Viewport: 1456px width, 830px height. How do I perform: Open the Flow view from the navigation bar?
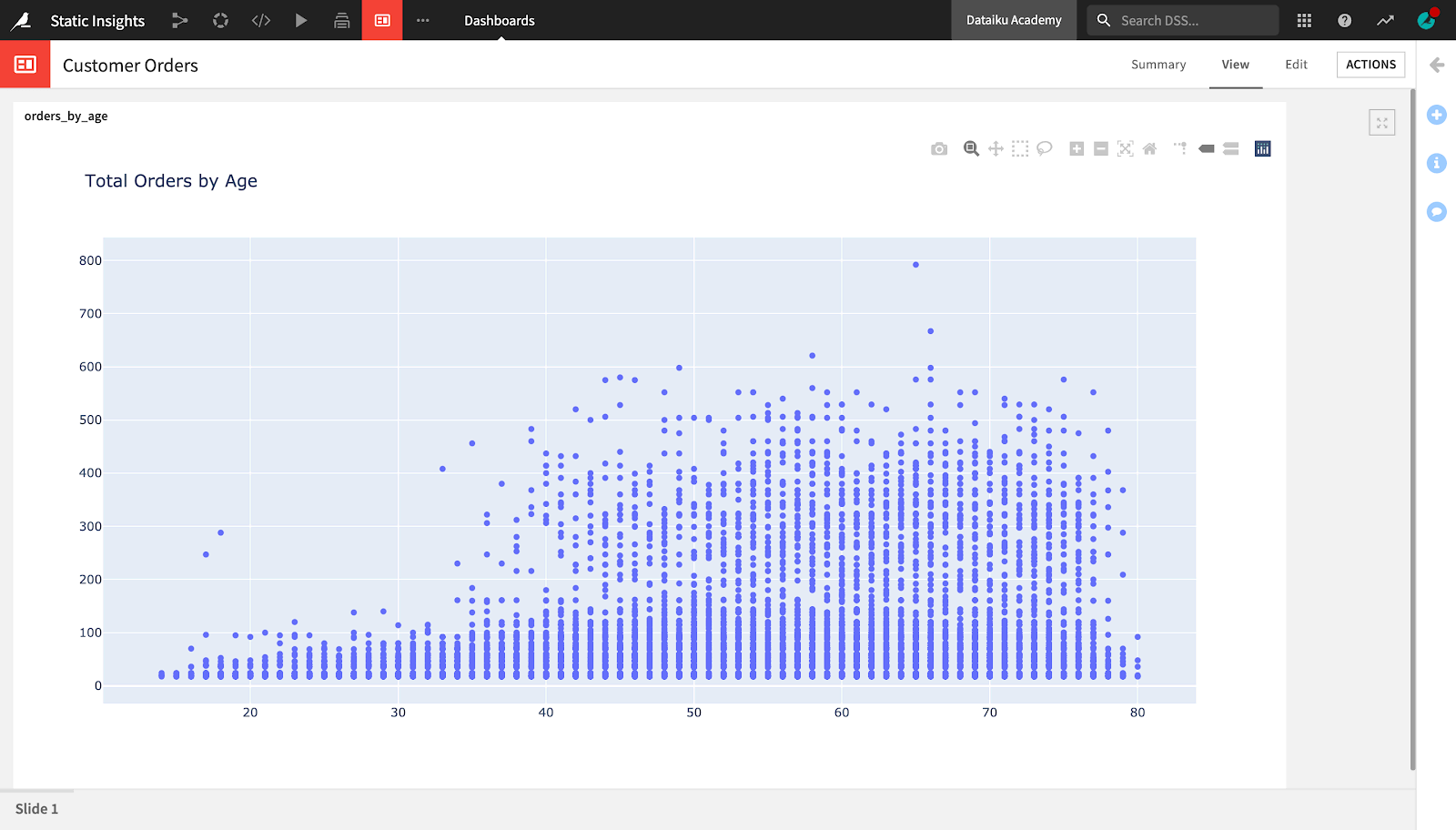tap(179, 20)
